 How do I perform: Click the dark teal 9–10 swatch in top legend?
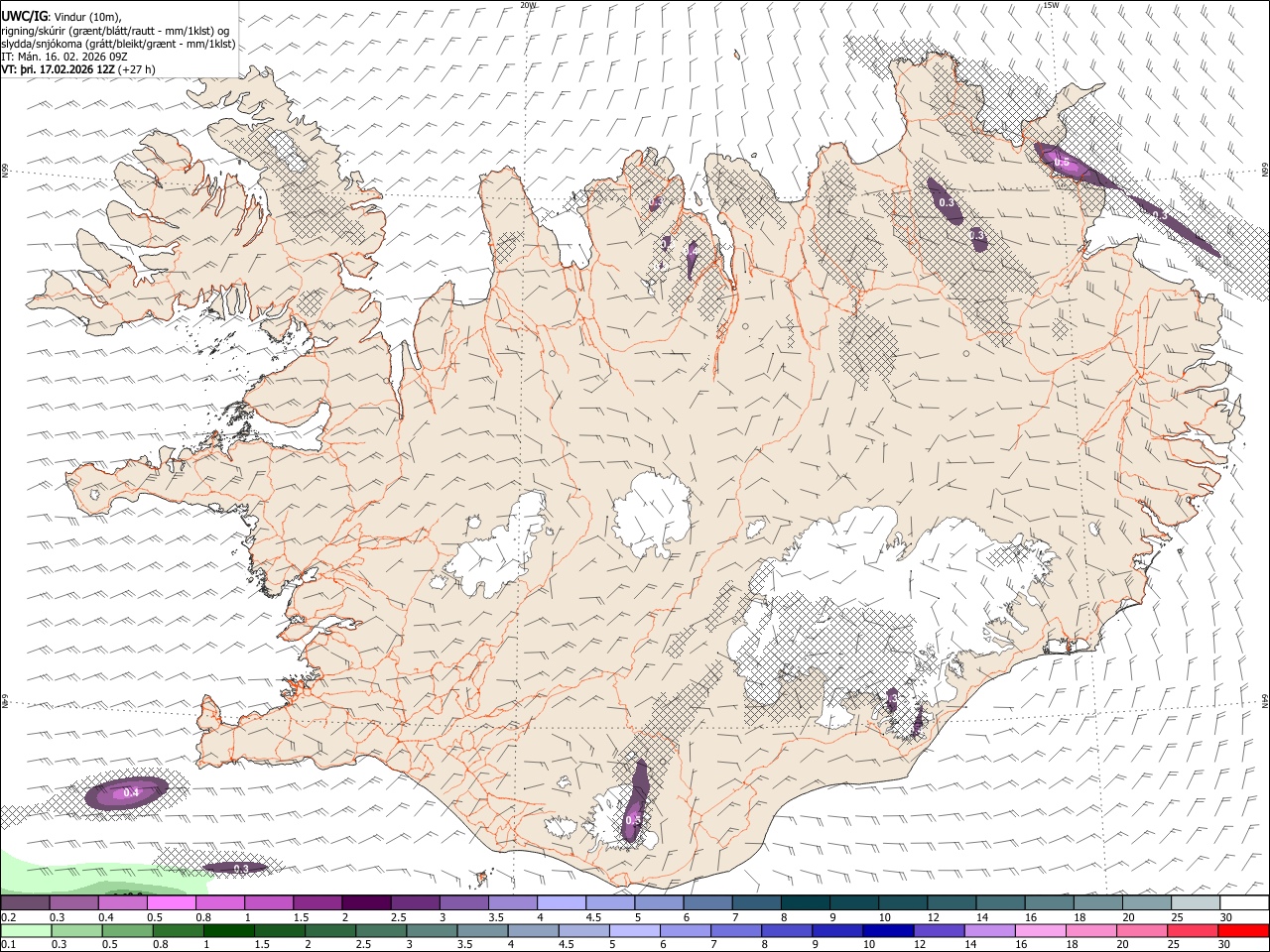854,902
